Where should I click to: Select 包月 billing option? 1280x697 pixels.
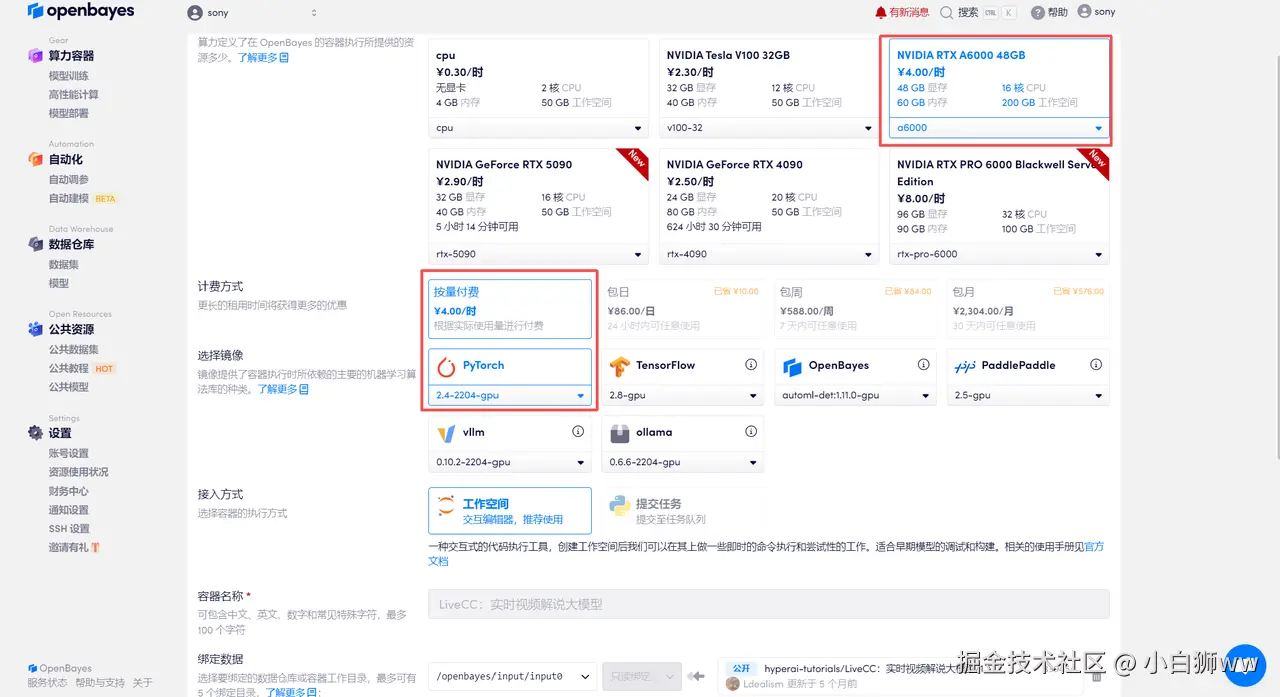click(1028, 310)
